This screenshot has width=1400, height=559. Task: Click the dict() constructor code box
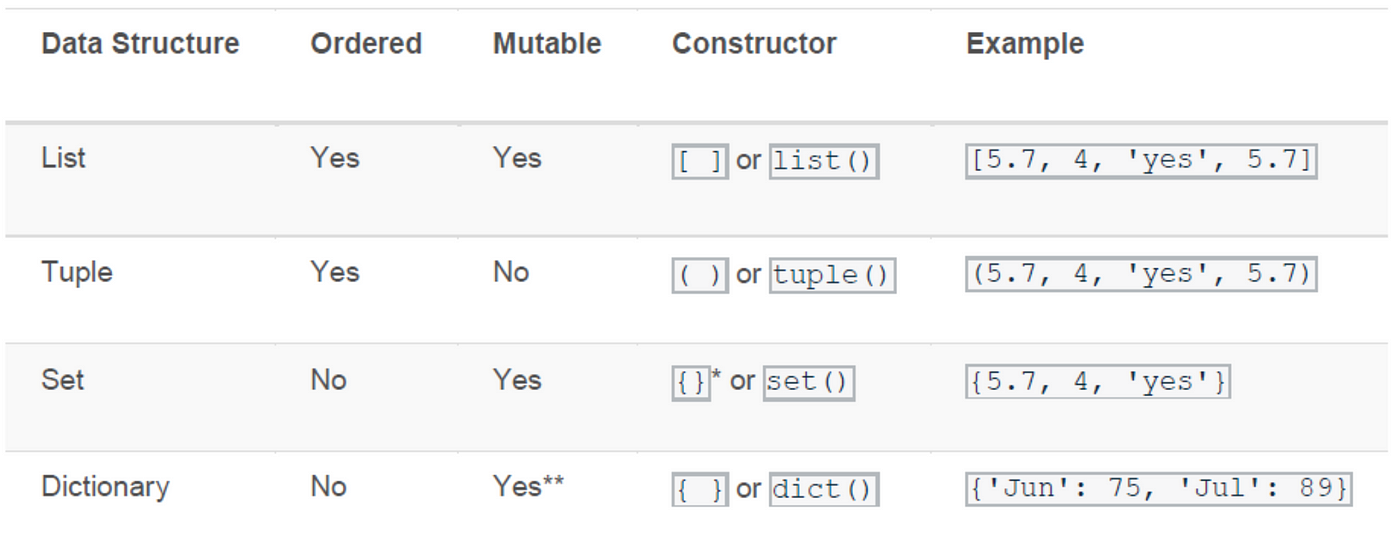(824, 490)
